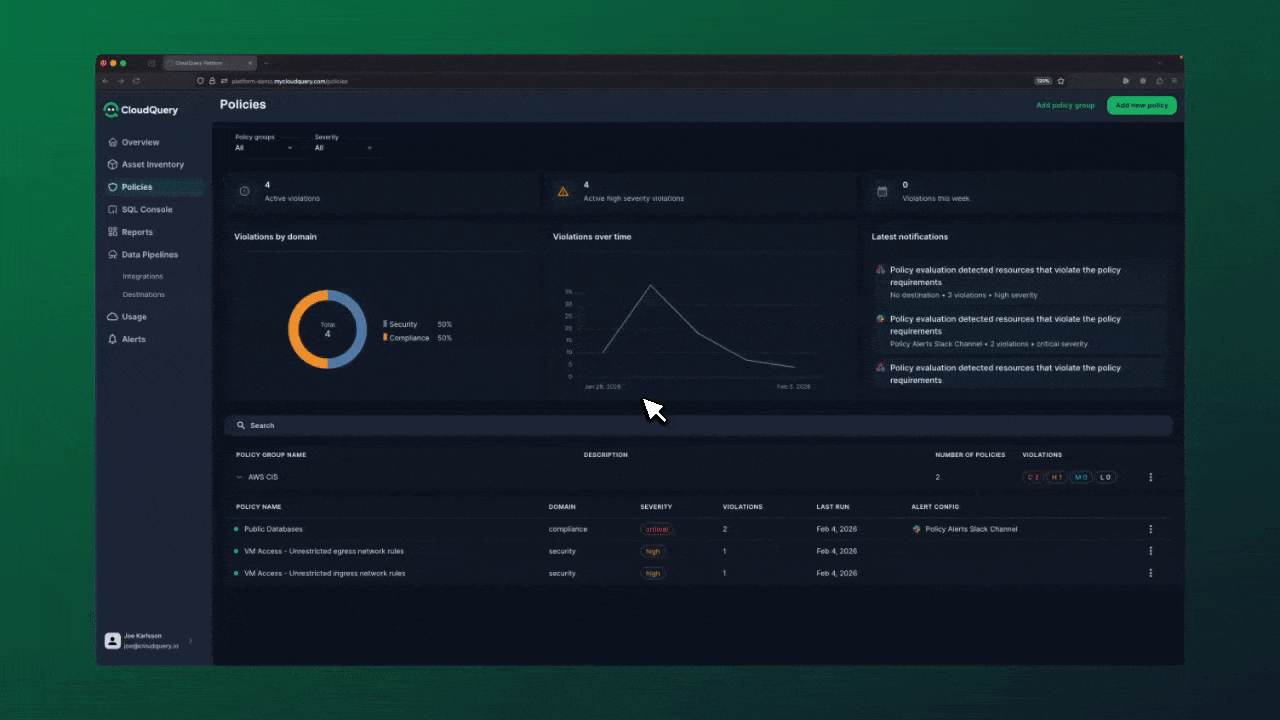1280x720 pixels.
Task: Select the Asset Inventory icon in the sidebar
Action: pos(113,164)
